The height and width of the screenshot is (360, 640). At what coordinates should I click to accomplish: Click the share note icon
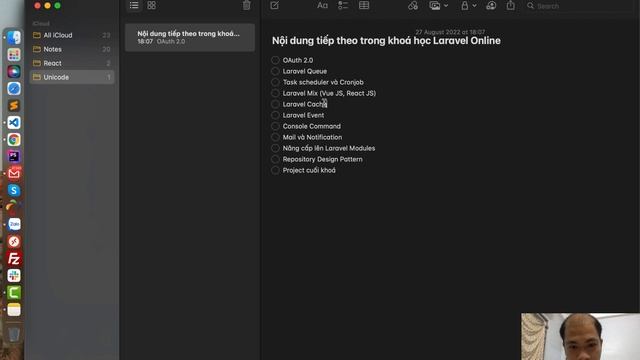coord(511,5)
